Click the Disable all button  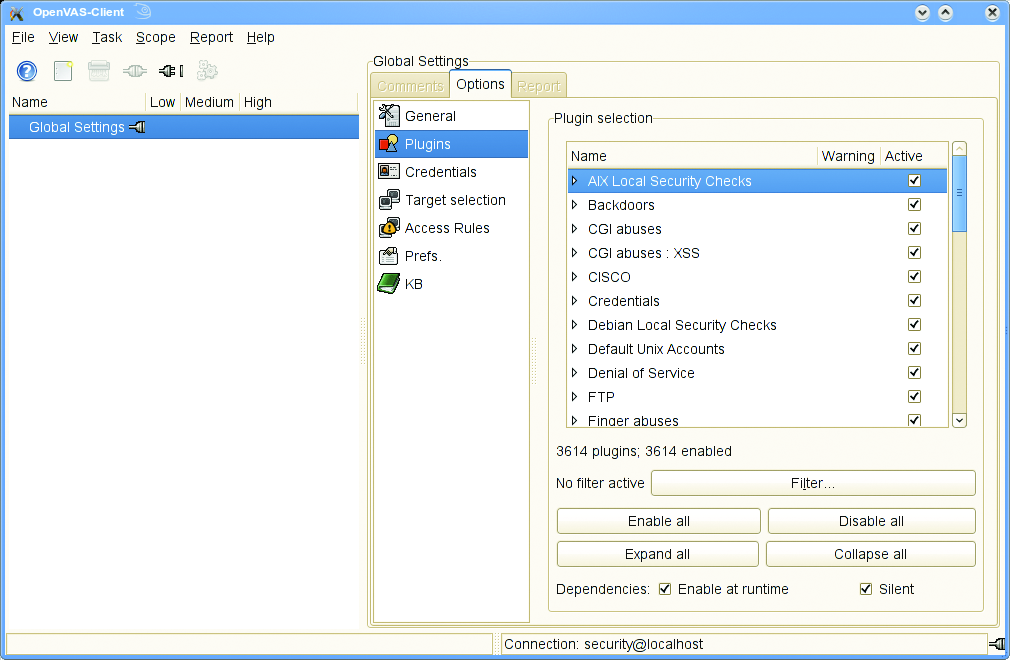870,521
